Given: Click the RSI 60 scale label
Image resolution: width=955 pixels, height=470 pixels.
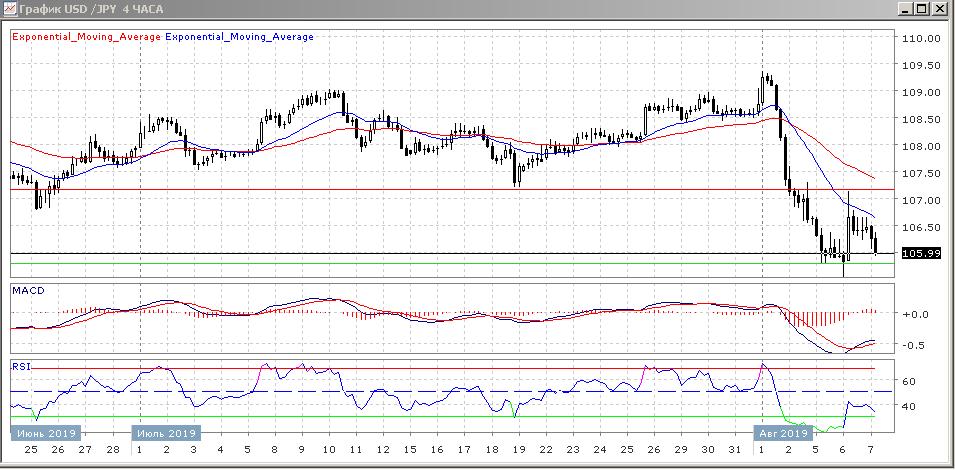Looking at the screenshot, I should coord(909,381).
